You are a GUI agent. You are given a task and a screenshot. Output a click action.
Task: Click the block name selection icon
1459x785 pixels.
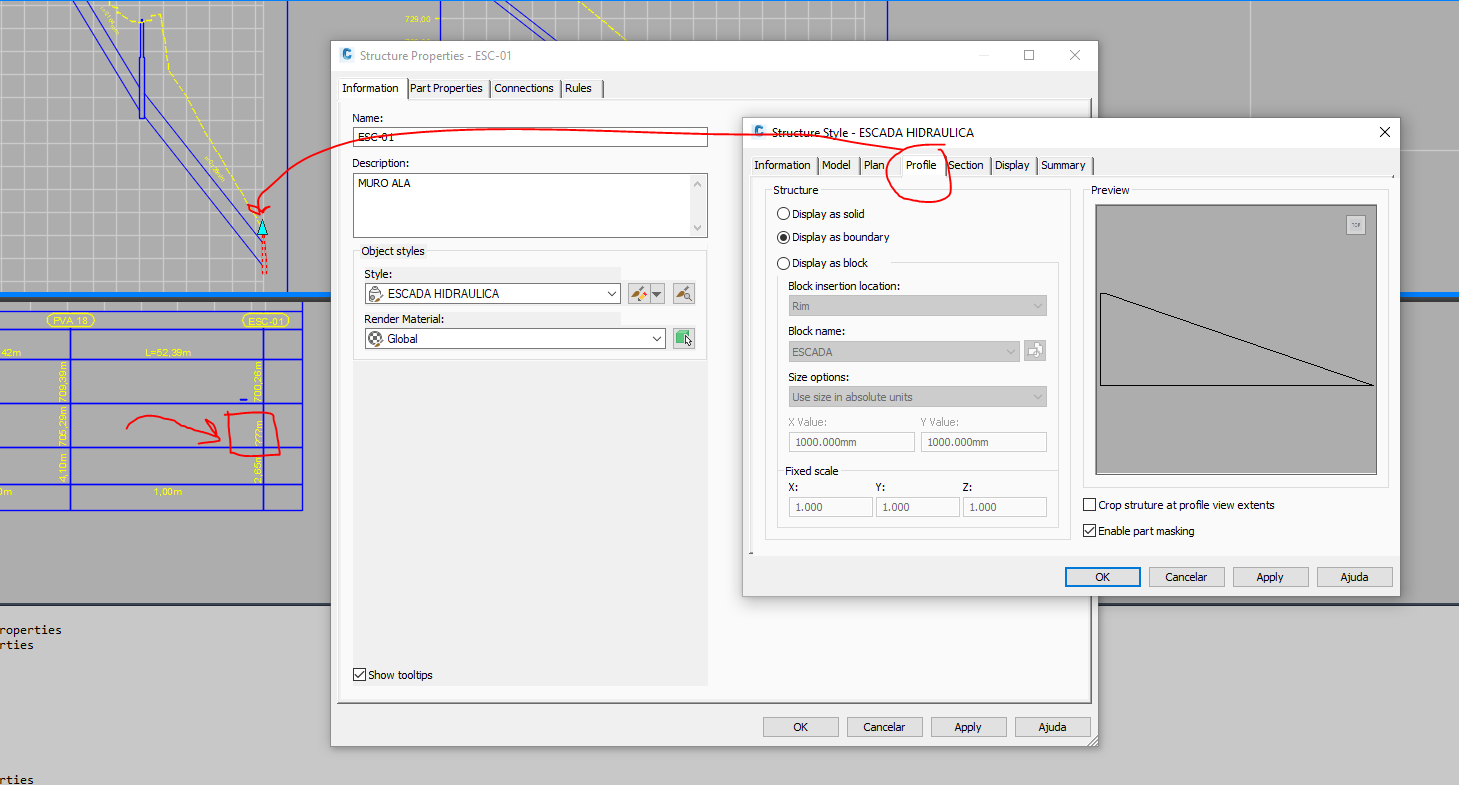point(1035,350)
